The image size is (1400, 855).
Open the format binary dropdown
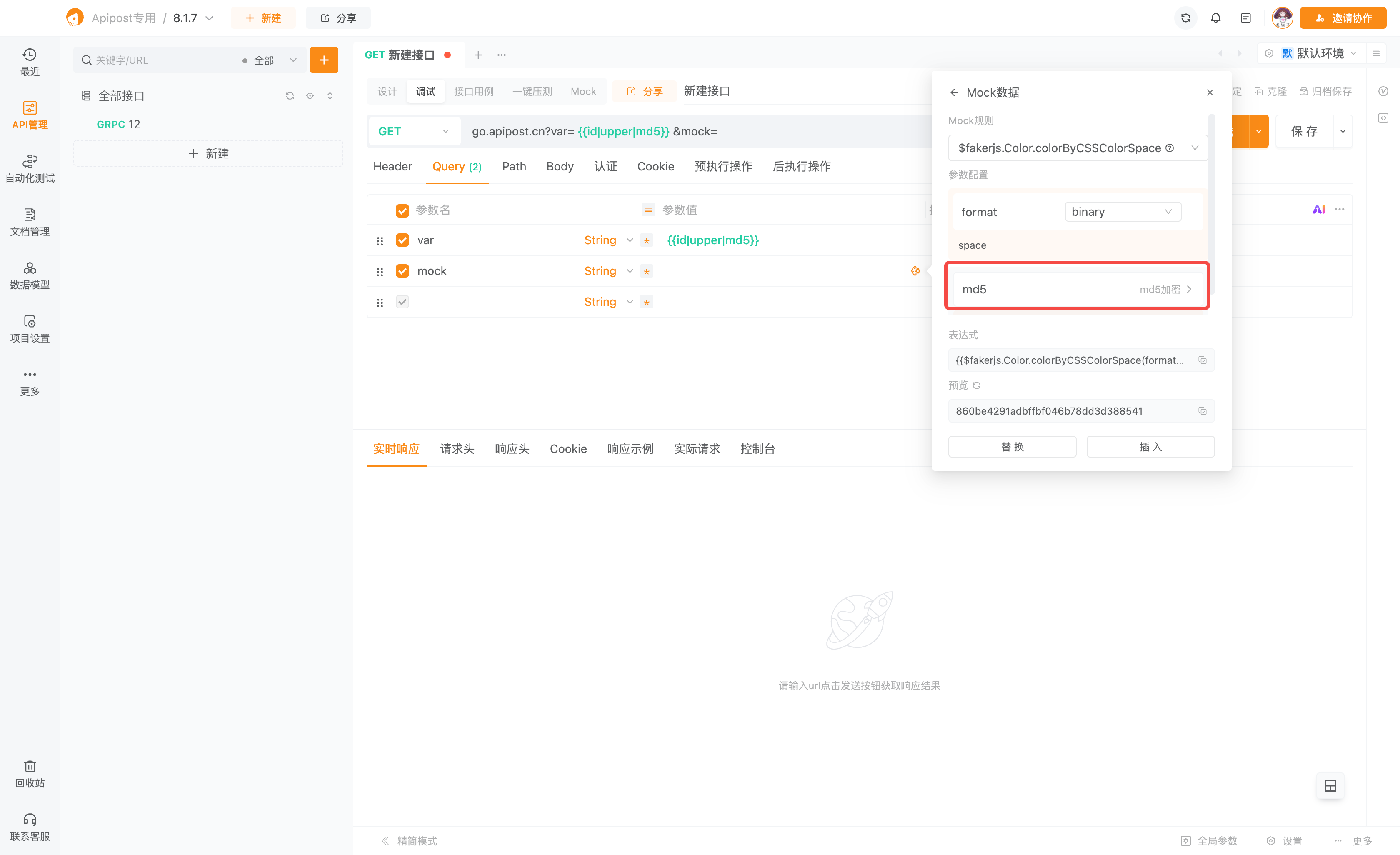[1123, 212]
